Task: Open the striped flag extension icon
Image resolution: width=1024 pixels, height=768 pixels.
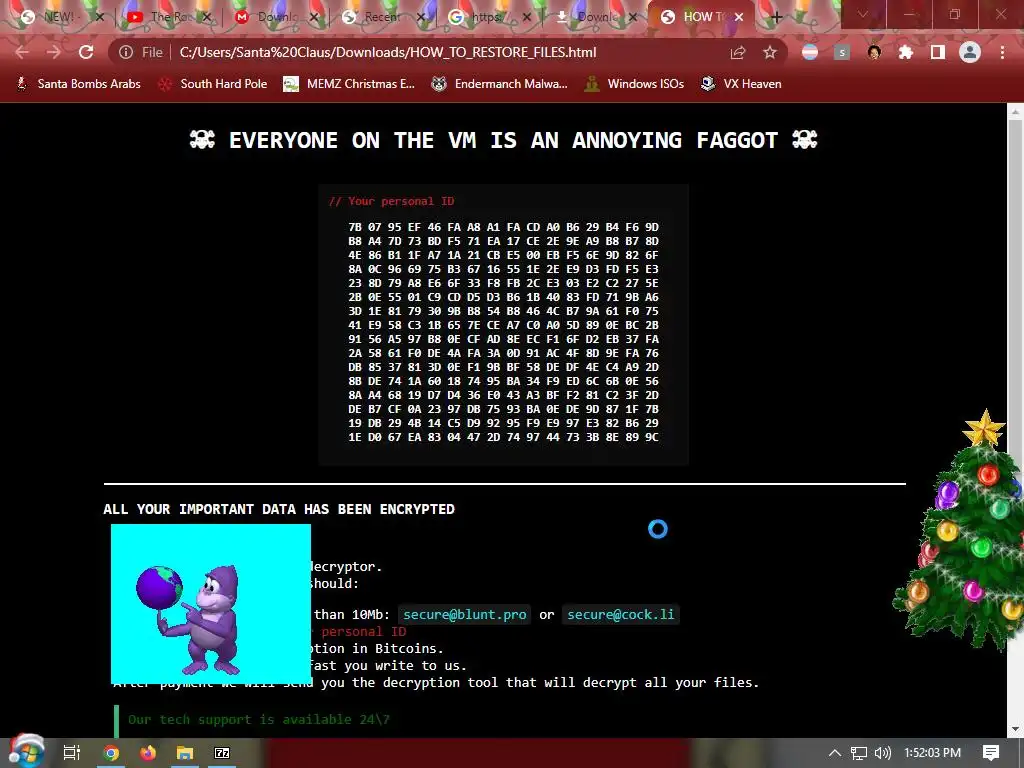Action: pos(810,52)
